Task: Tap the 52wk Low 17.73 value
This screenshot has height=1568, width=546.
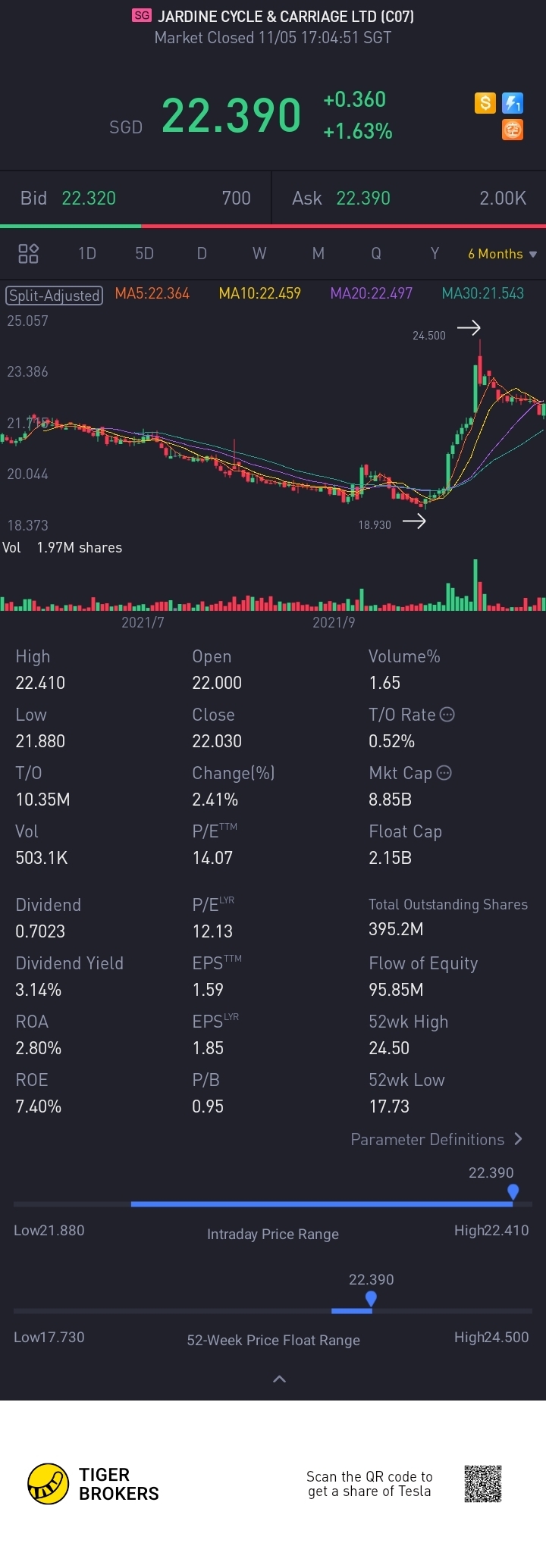Action: coord(389,1106)
